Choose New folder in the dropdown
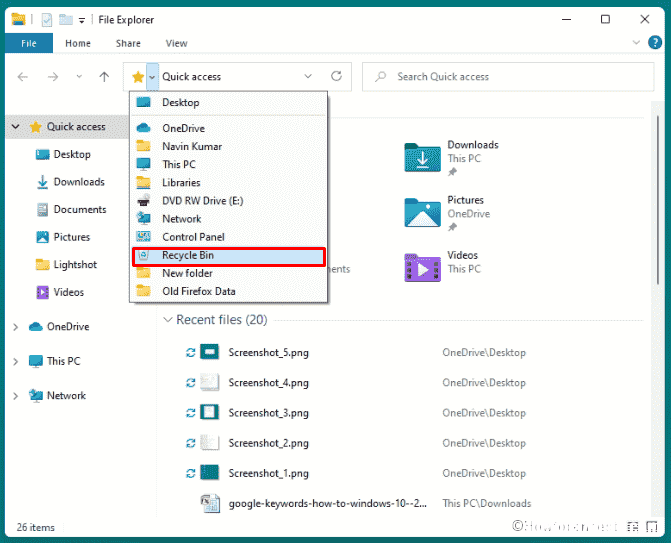 [229, 273]
